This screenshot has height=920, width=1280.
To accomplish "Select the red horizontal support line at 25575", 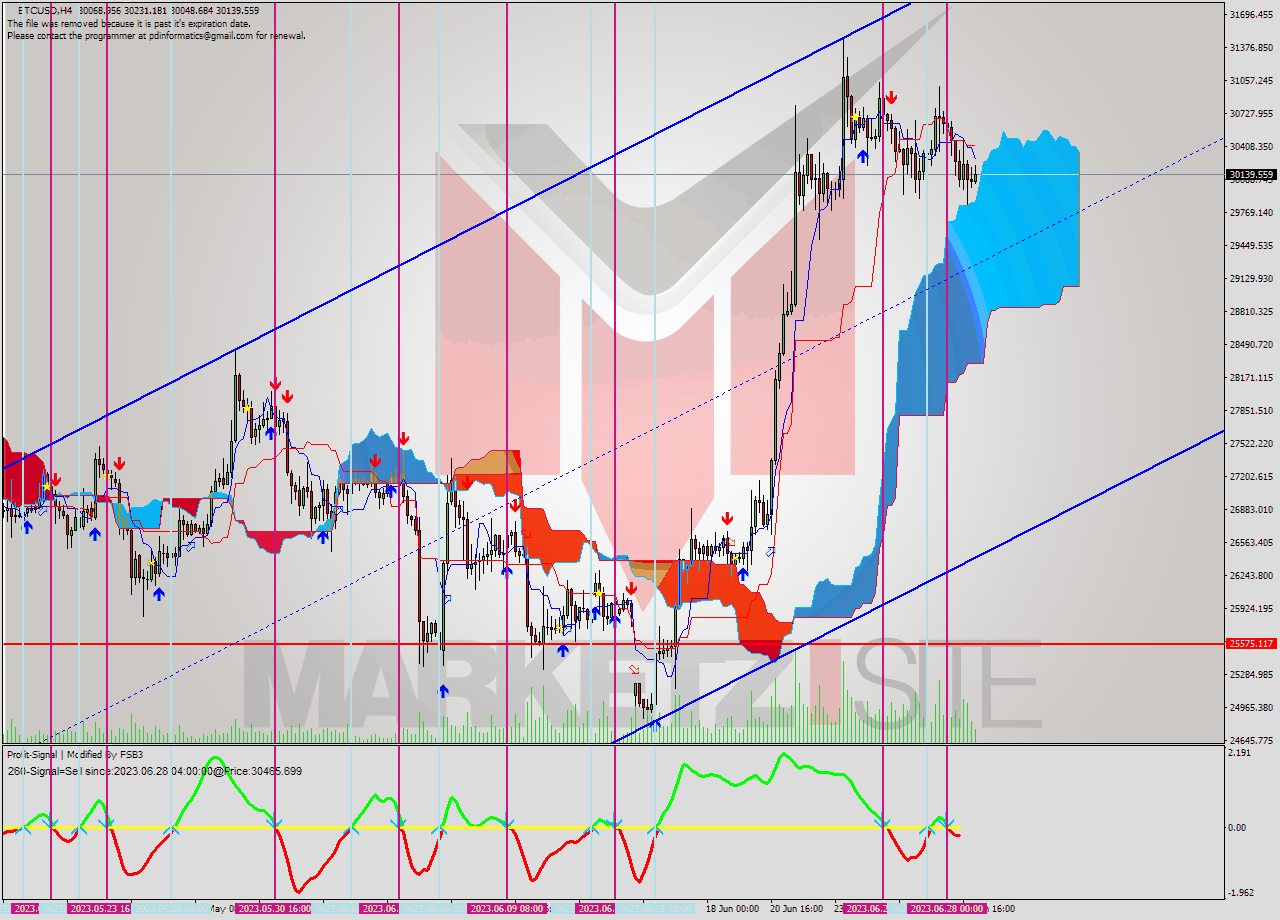I will tap(612, 644).
